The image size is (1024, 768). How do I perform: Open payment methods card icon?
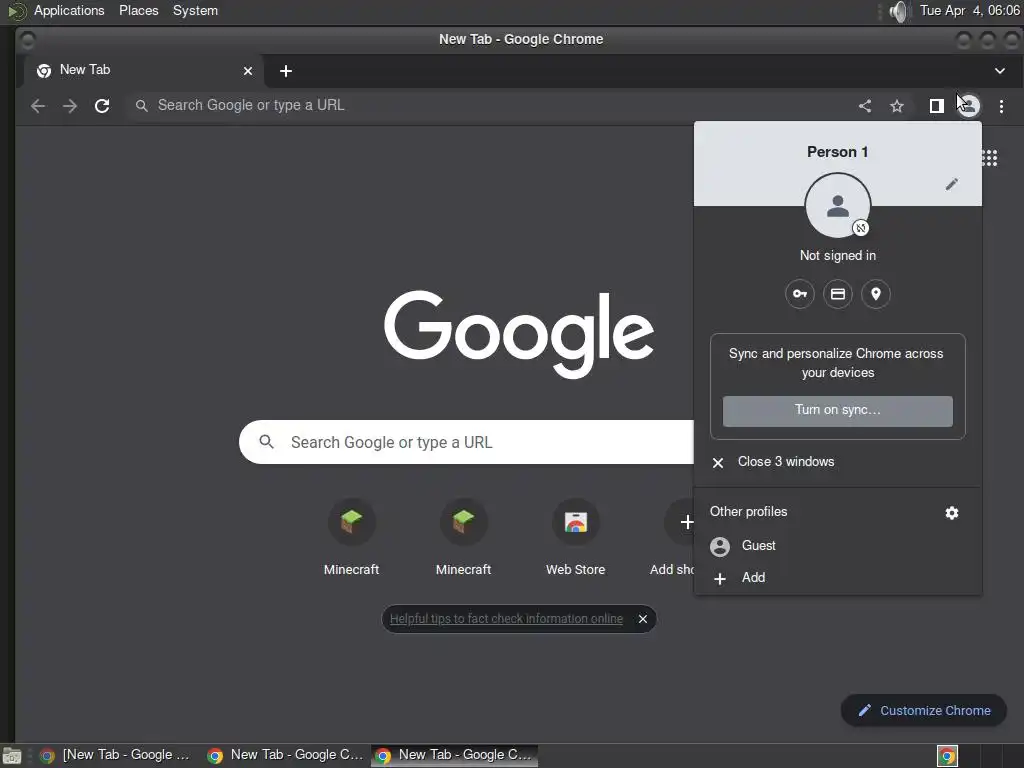838,294
